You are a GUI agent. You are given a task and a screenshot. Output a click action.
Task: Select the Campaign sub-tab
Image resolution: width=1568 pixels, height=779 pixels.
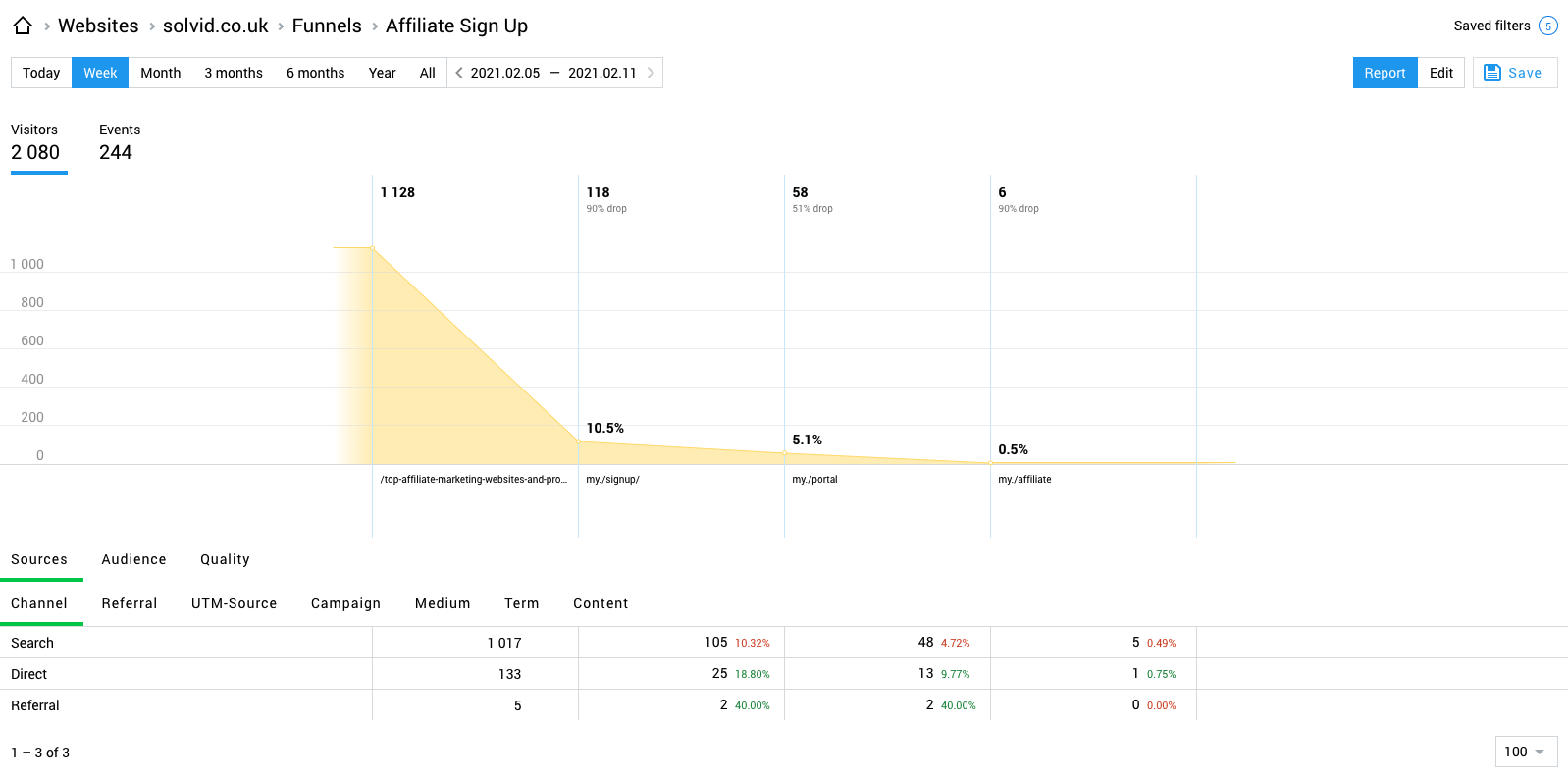coord(345,603)
